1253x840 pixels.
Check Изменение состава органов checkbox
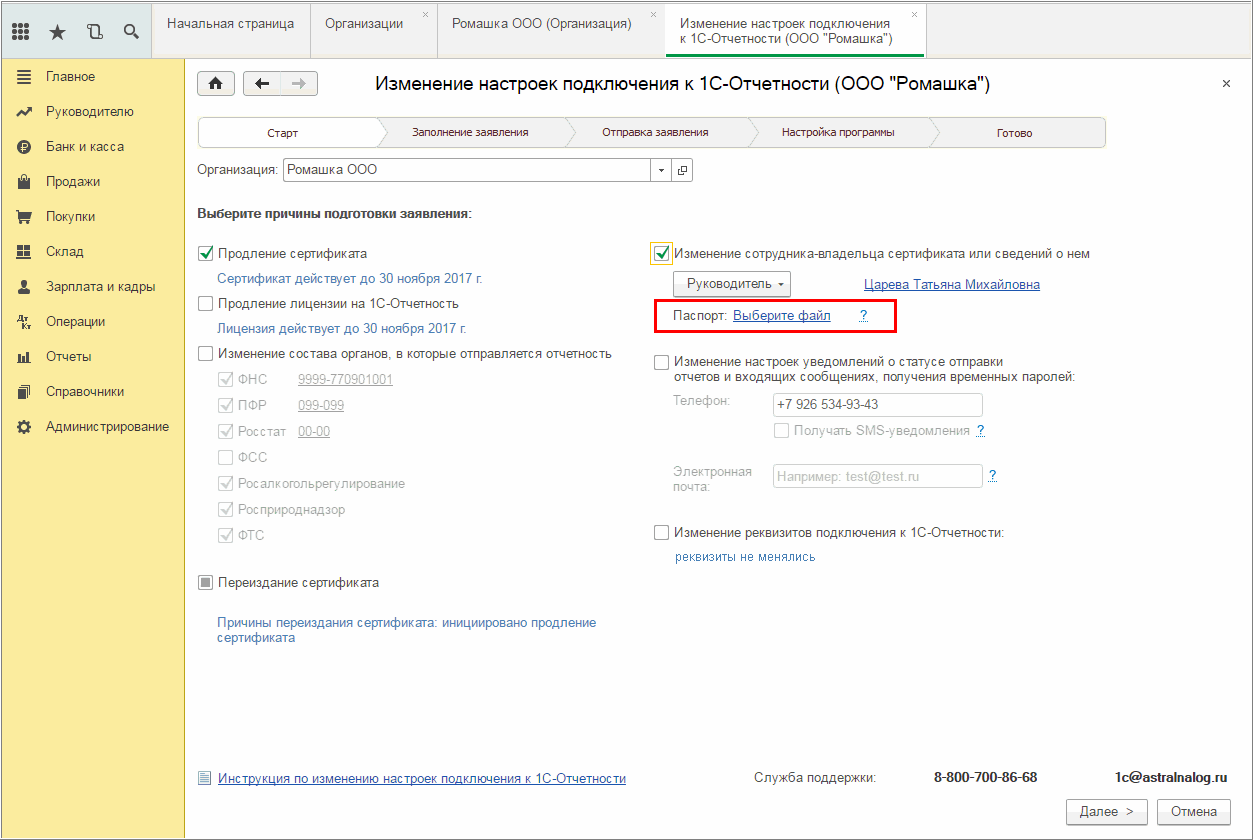click(x=206, y=354)
